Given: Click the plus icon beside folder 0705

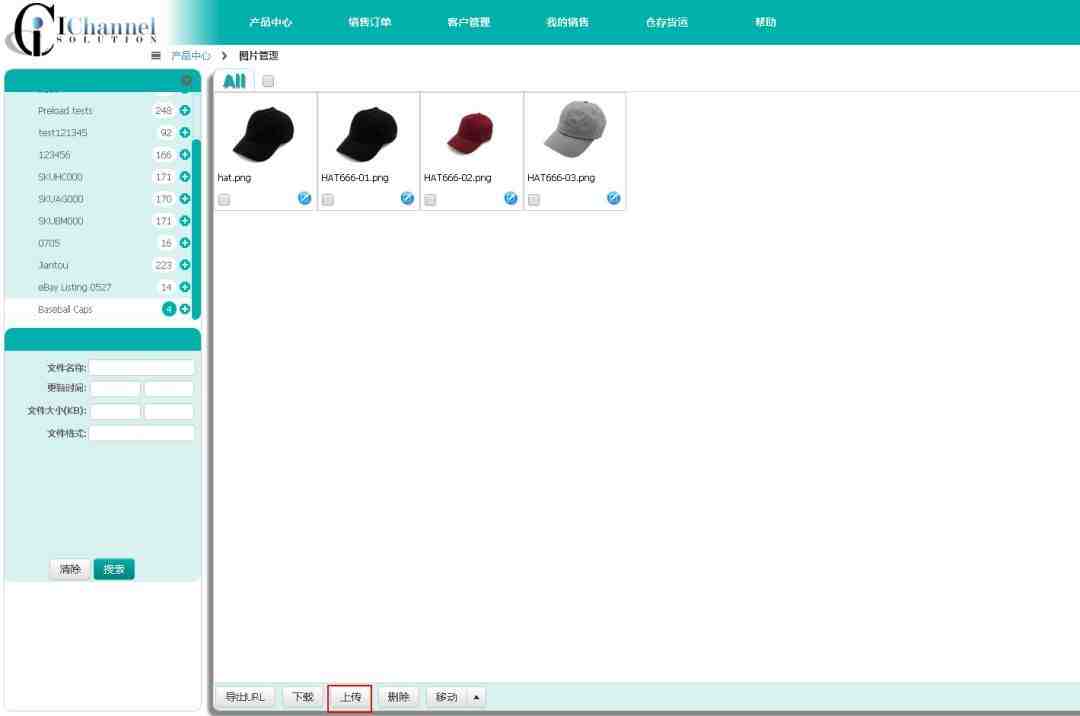Looking at the screenshot, I should [185, 242].
